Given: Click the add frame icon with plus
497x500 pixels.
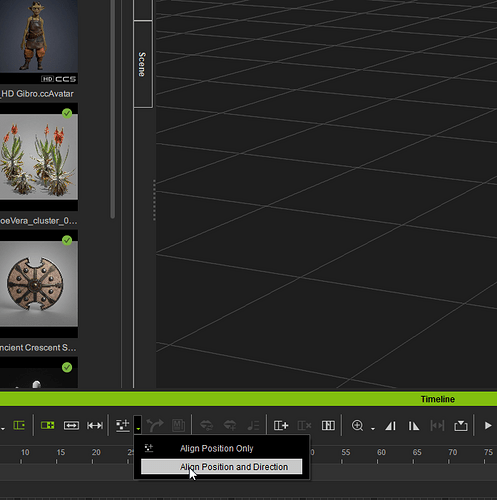Looking at the screenshot, I should (x=281, y=425).
